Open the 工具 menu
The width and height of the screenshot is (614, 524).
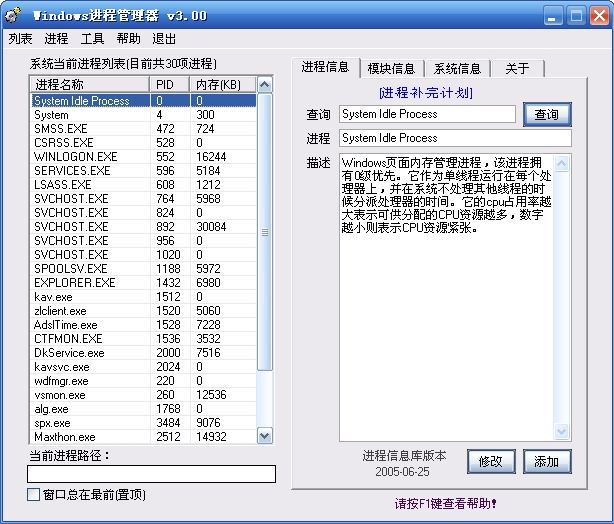[x=92, y=38]
